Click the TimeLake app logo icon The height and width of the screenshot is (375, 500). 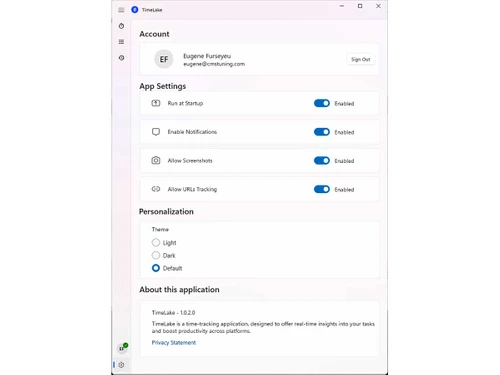coord(135,10)
